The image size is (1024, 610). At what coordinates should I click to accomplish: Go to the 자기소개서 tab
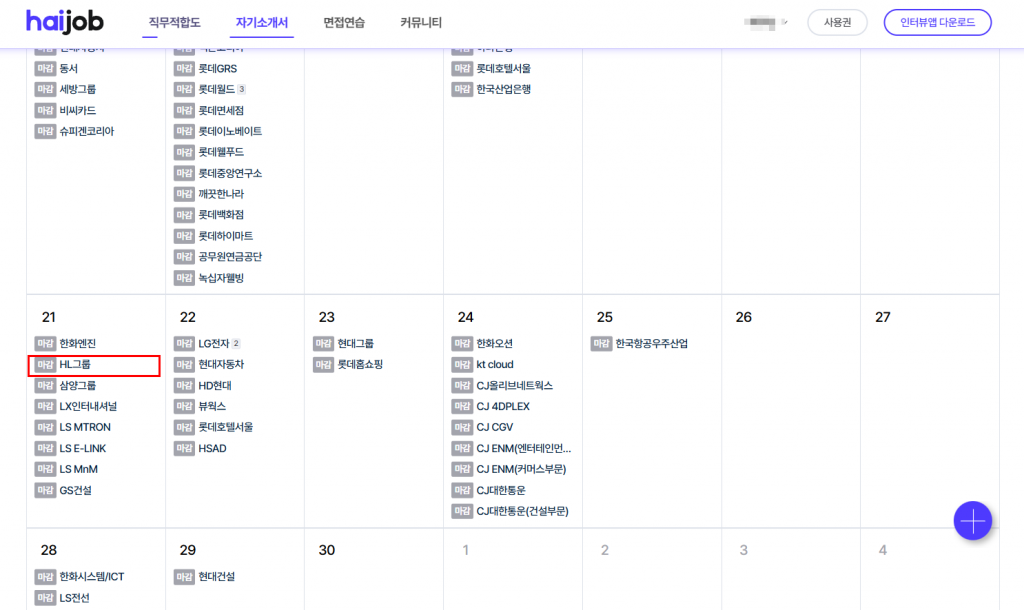(x=262, y=22)
